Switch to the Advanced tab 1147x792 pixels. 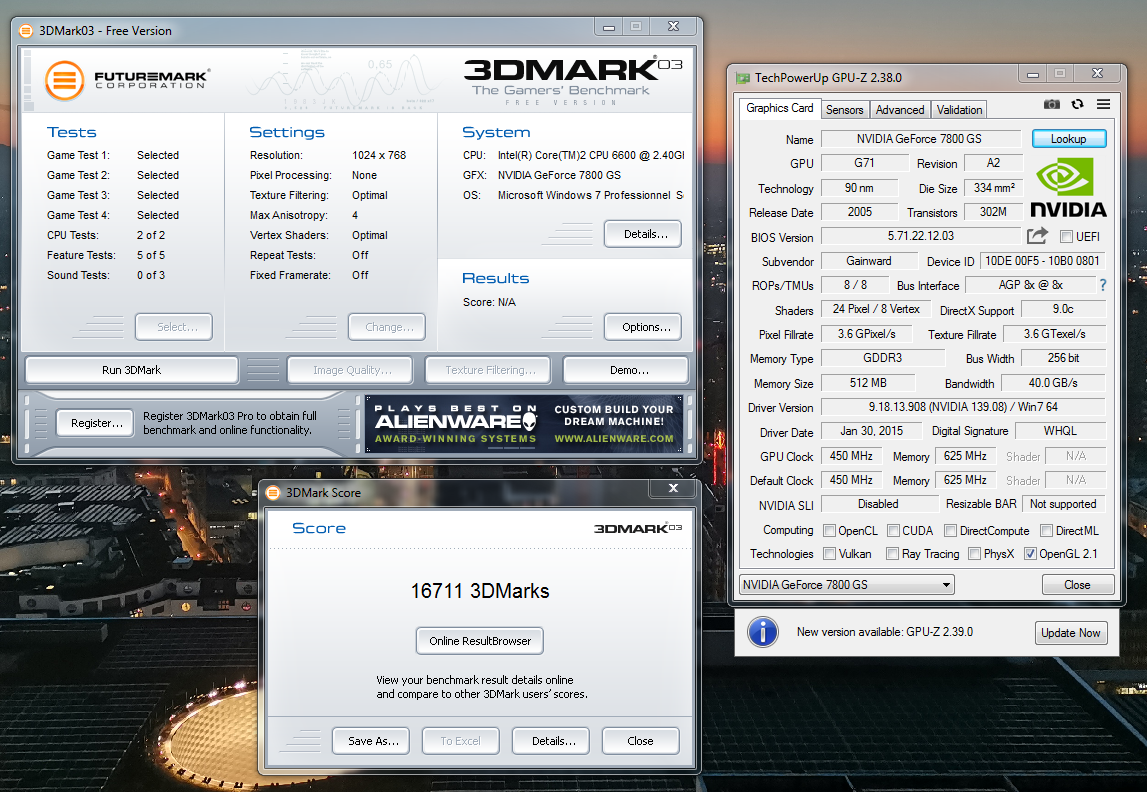(x=900, y=110)
